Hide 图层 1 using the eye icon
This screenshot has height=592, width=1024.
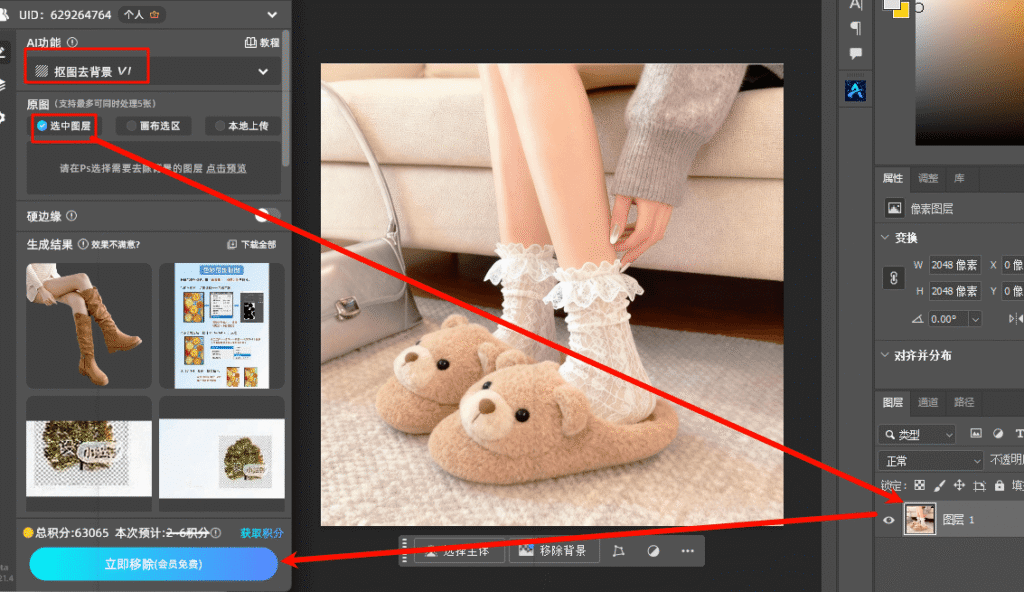pyautogui.click(x=888, y=520)
